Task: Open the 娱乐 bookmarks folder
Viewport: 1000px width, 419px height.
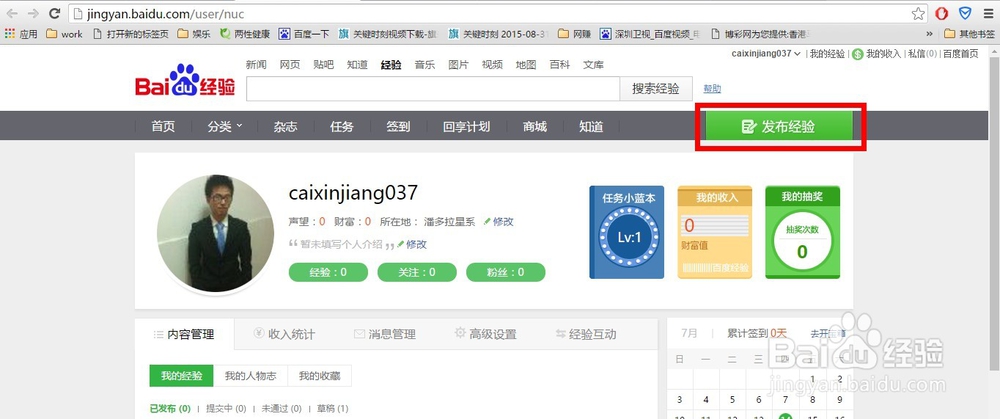Action: [194, 34]
